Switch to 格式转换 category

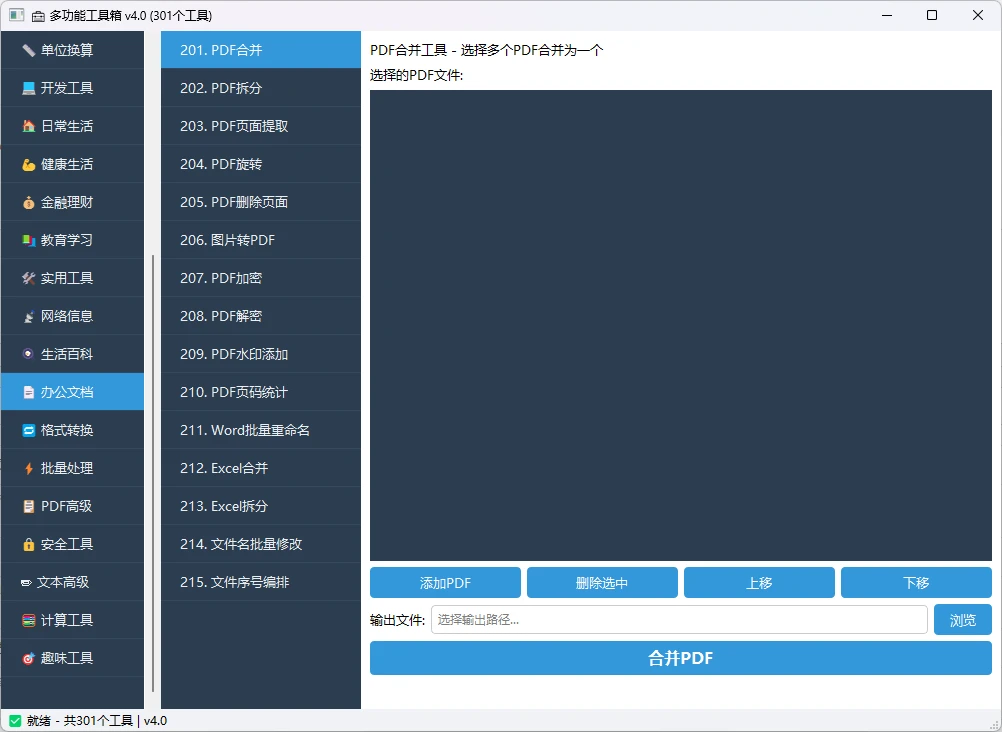(72, 430)
